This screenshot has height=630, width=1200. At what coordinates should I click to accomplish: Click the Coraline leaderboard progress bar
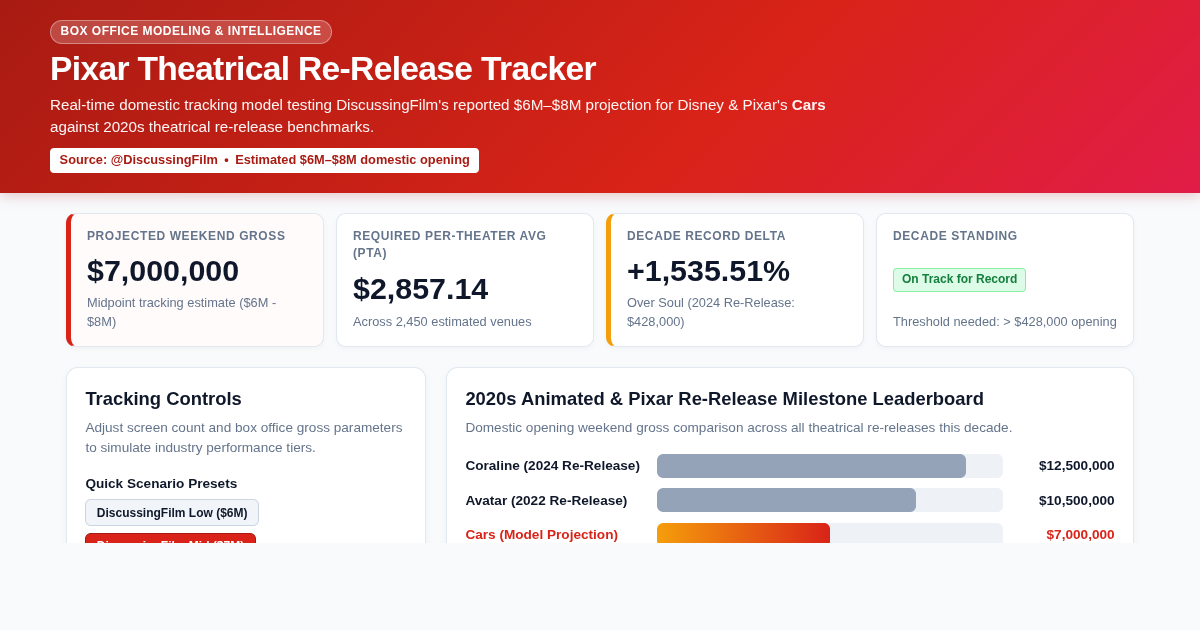[x=830, y=466]
